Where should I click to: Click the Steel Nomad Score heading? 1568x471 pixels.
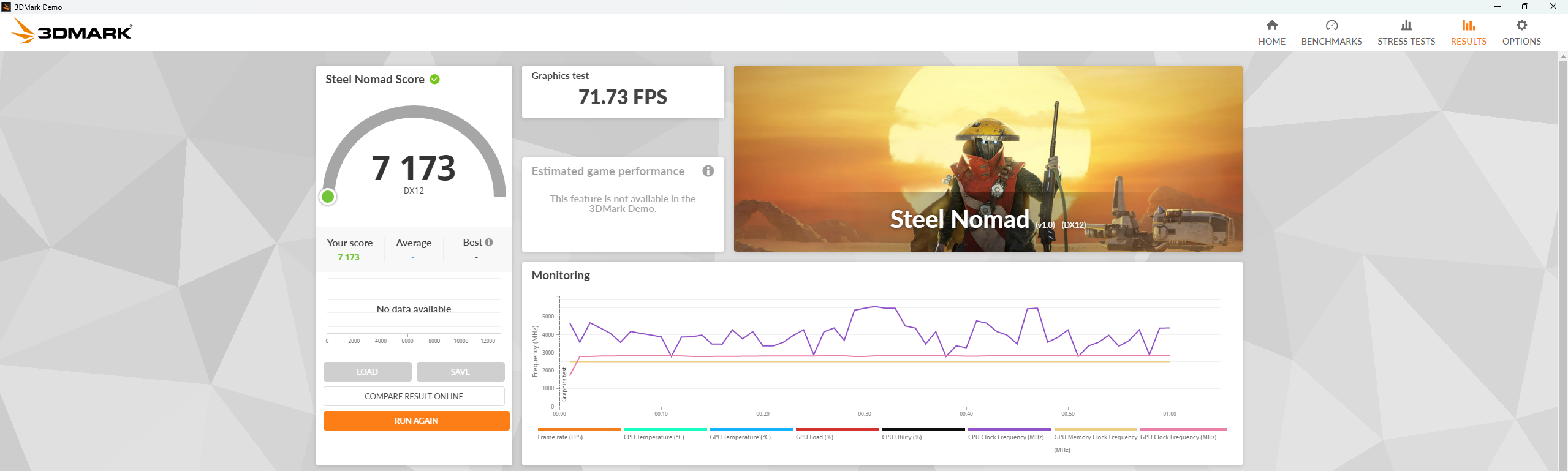[x=375, y=79]
